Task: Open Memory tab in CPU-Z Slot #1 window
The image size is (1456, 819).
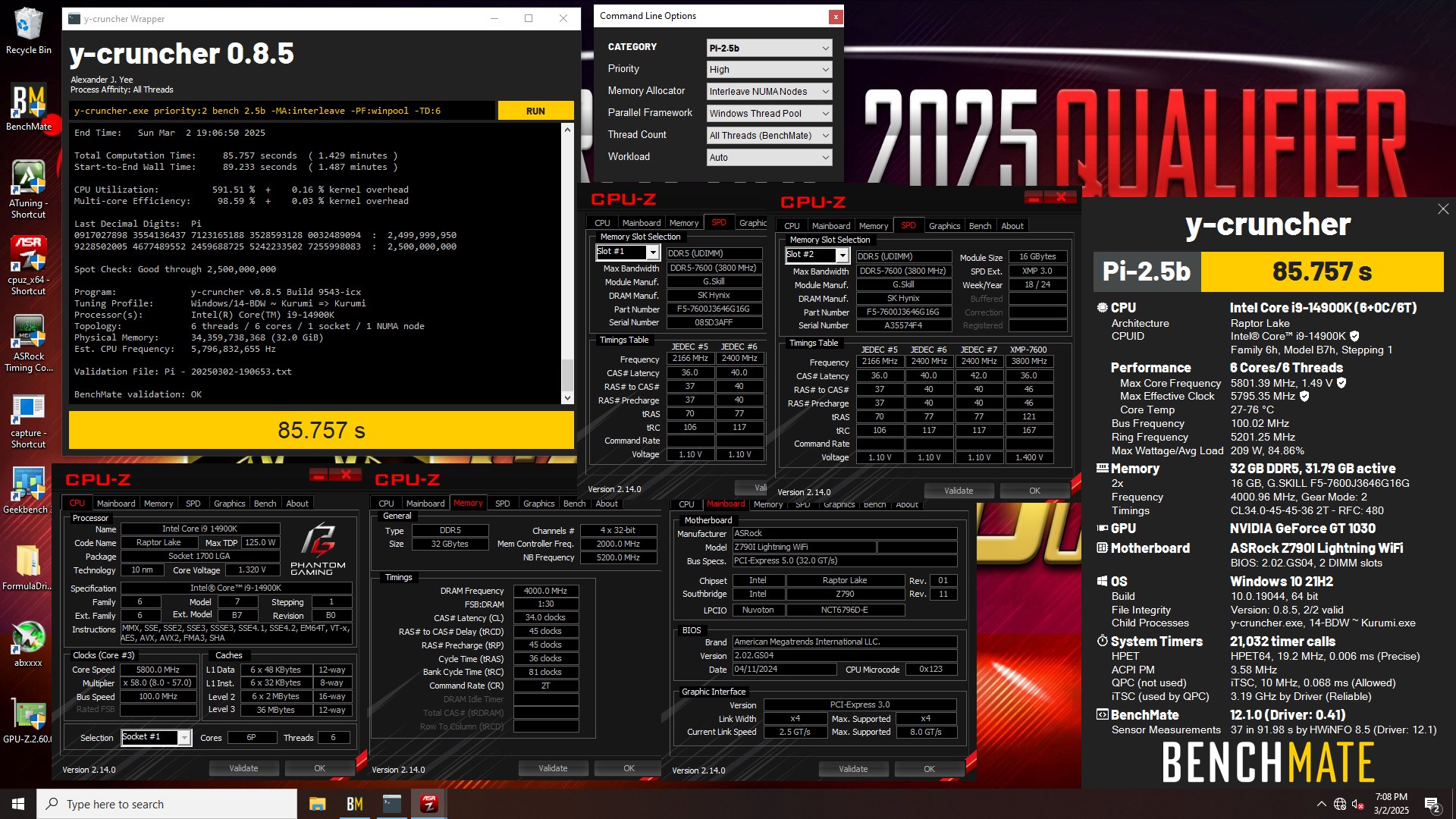Action: (x=684, y=223)
